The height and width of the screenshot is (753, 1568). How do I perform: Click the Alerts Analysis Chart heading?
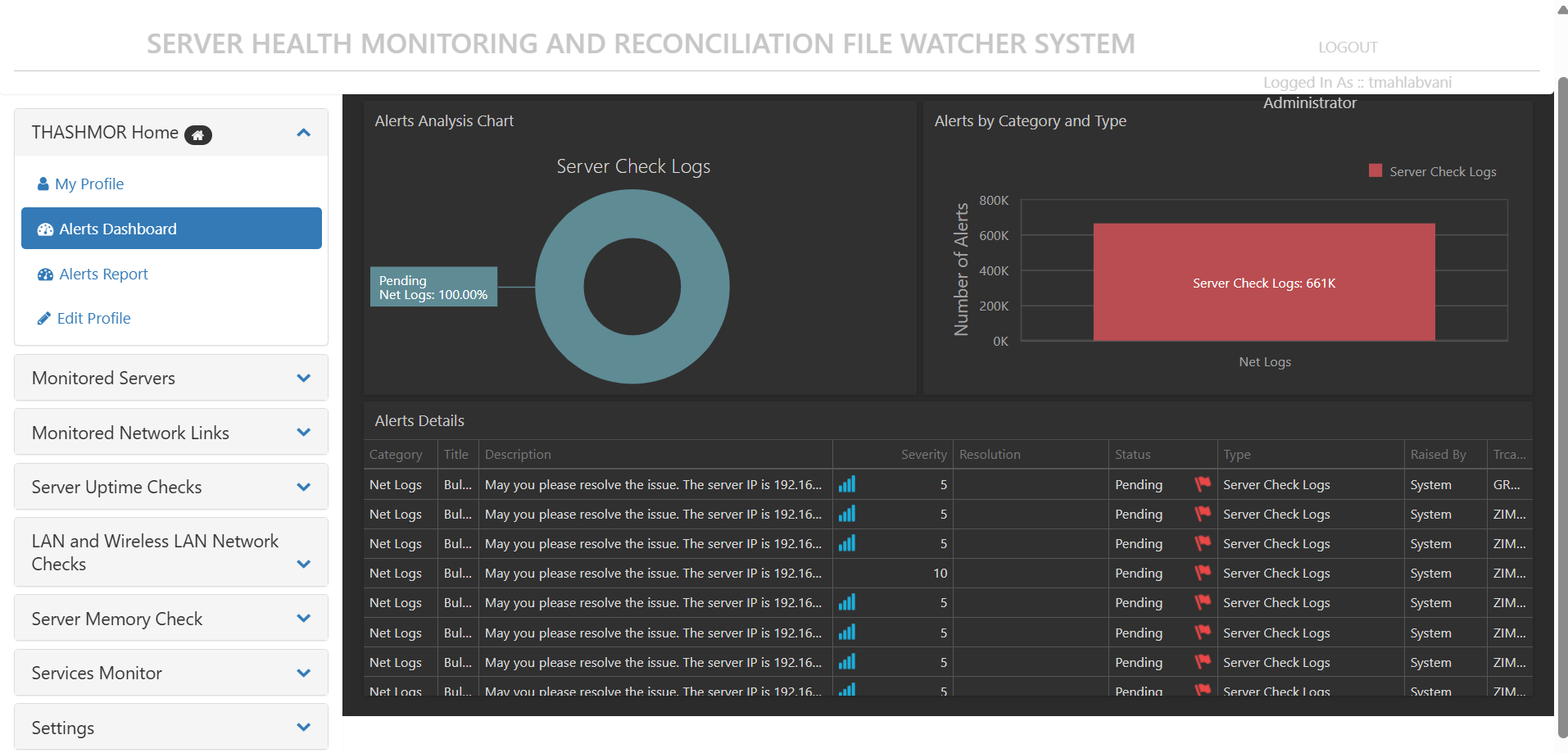[444, 121]
